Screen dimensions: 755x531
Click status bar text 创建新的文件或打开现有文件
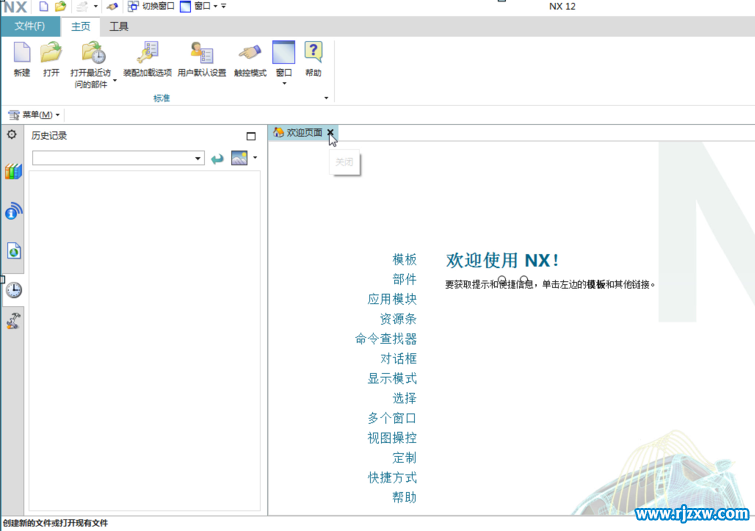point(55,523)
